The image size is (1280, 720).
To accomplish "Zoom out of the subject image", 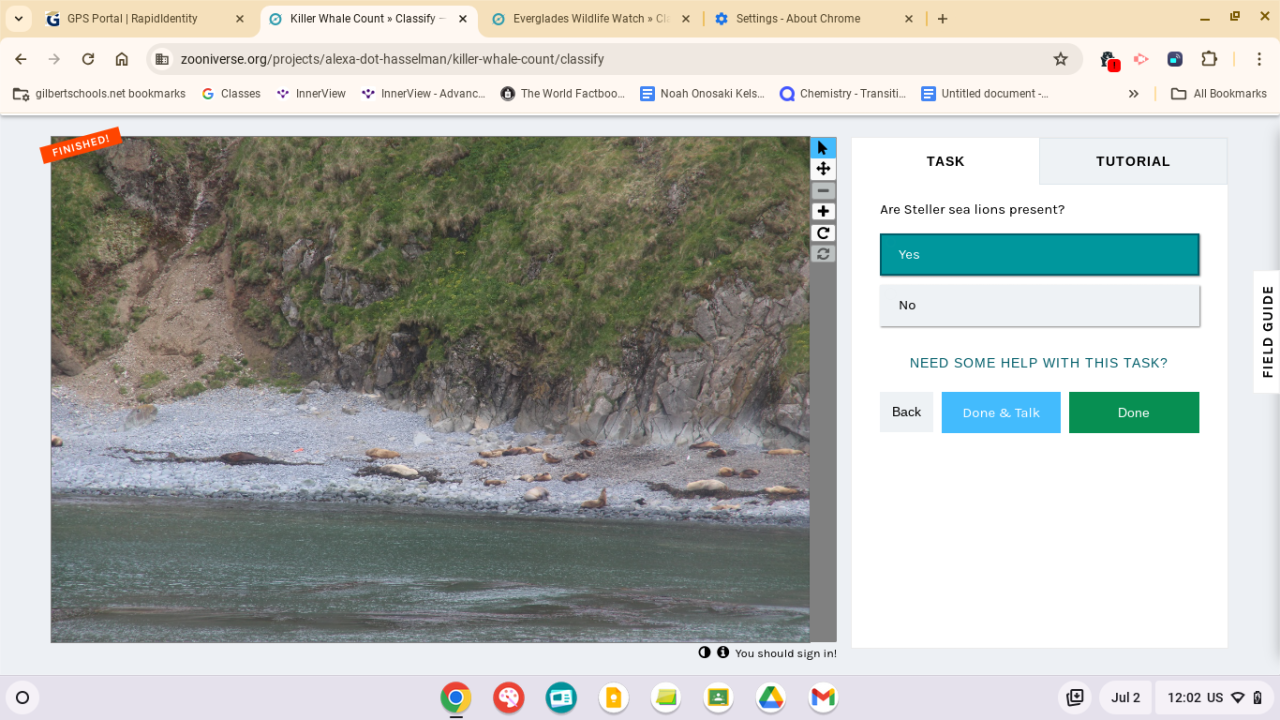I will tap(823, 190).
